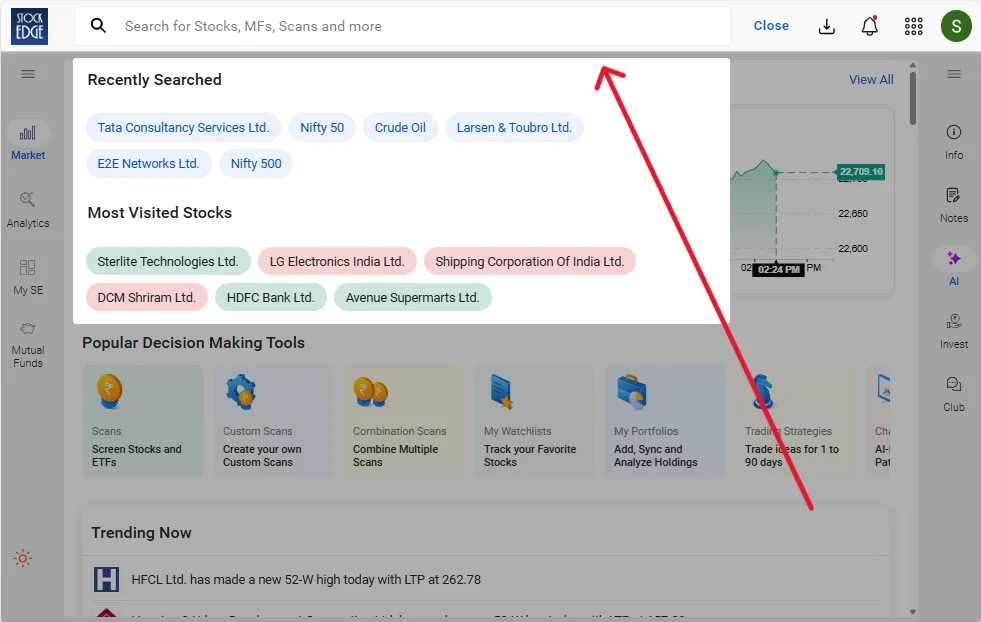Viewport: 981px width, 622px height.
Task: Click the search magnifier icon
Action: click(98, 26)
